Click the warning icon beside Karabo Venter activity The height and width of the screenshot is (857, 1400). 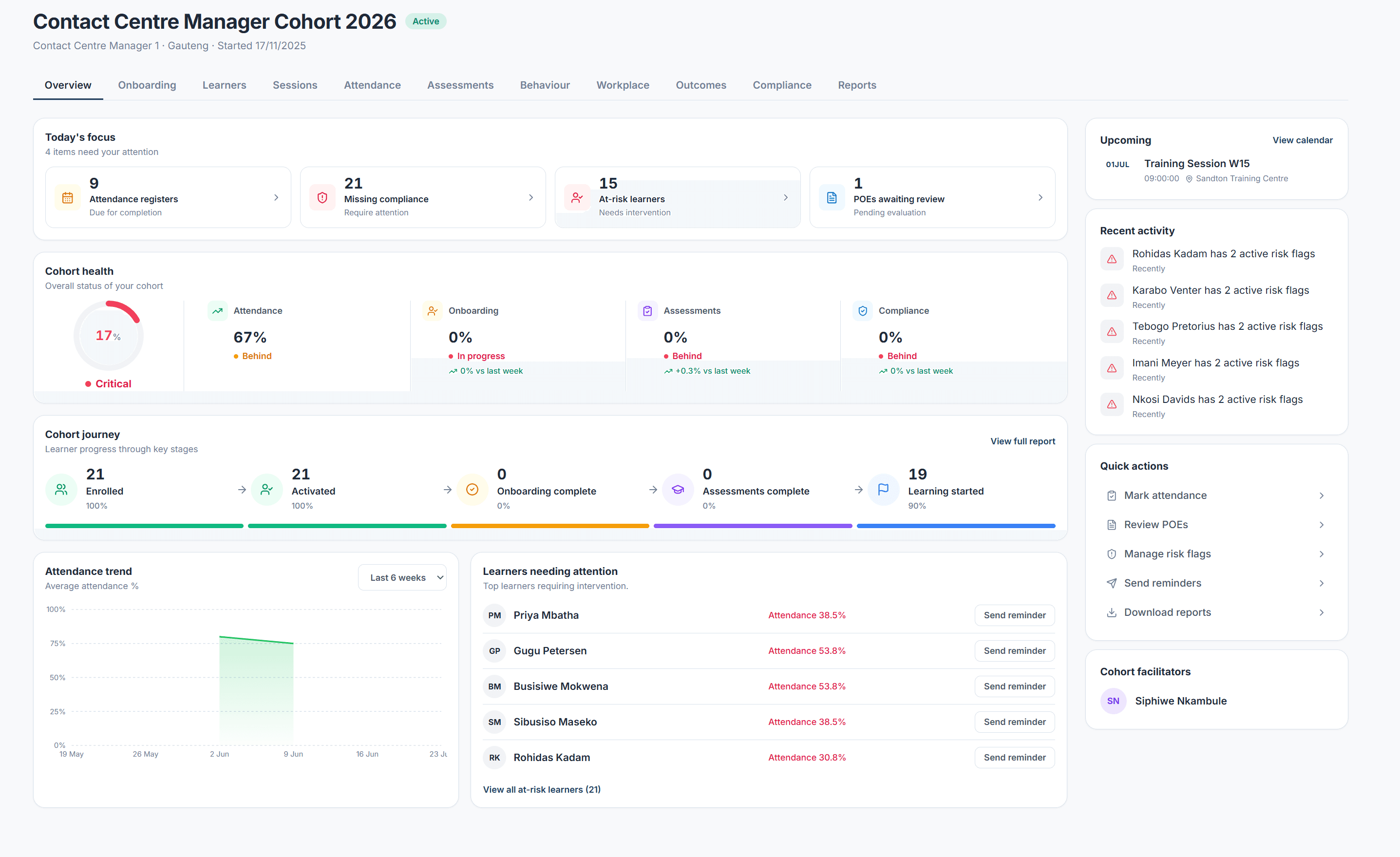click(x=1112, y=296)
